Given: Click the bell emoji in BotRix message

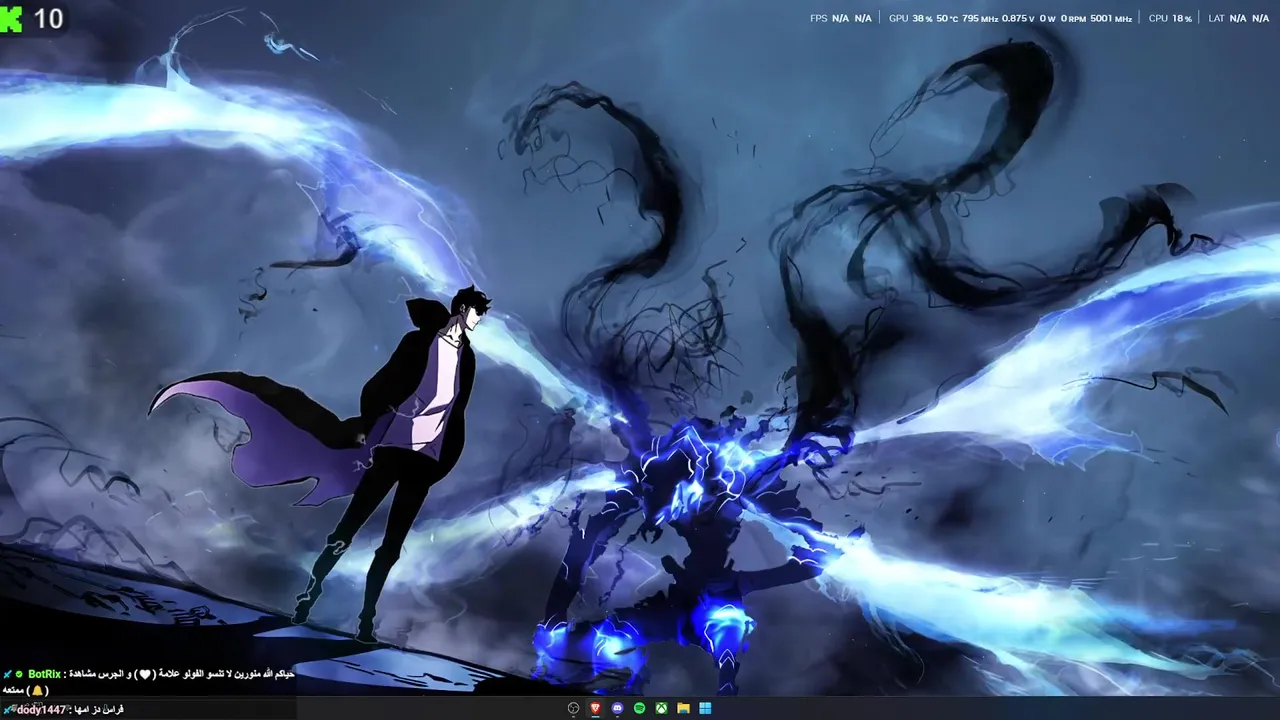Looking at the screenshot, I should coord(37,690).
